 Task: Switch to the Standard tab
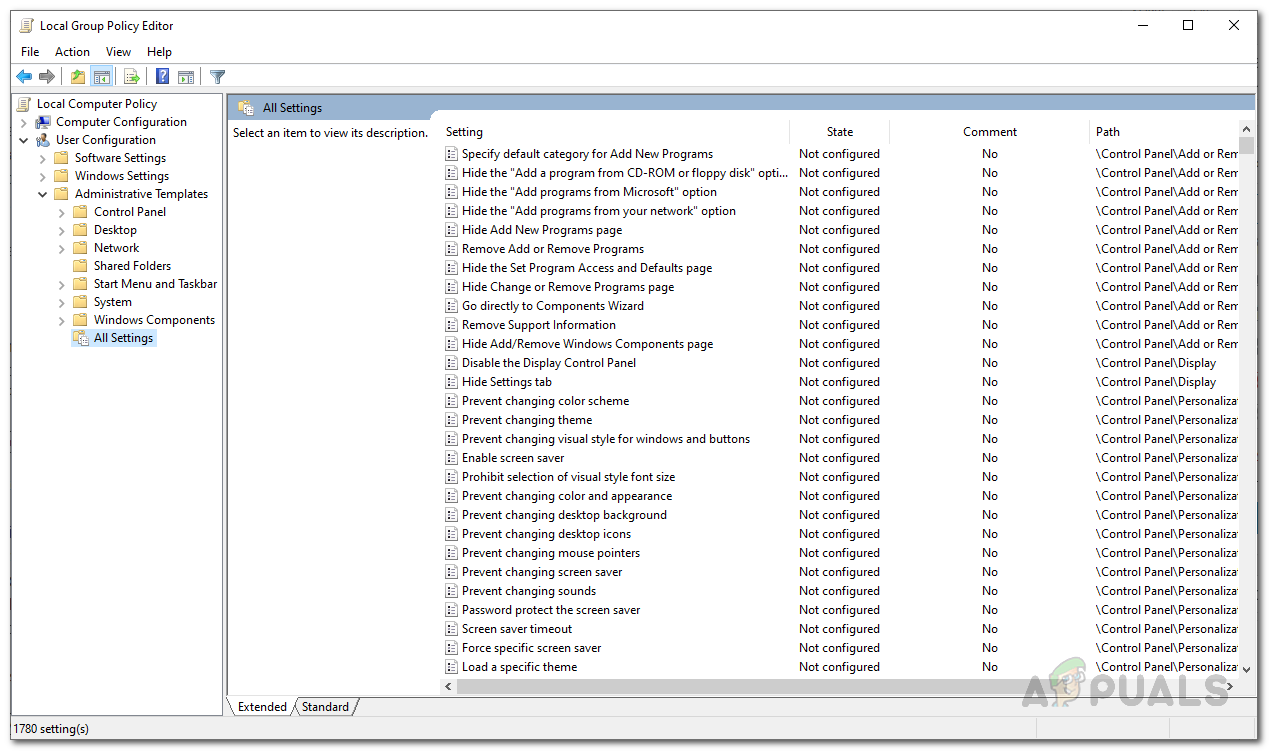(325, 707)
